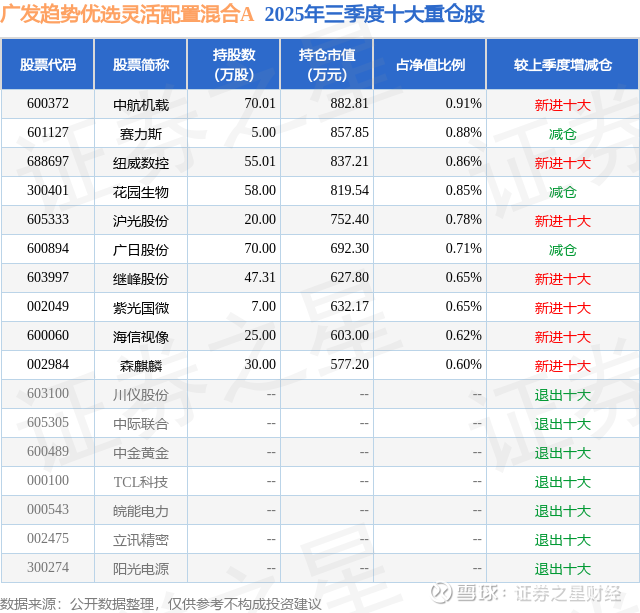
Task: Select the 退出十大 label for 川仪股份
Action: (563, 394)
